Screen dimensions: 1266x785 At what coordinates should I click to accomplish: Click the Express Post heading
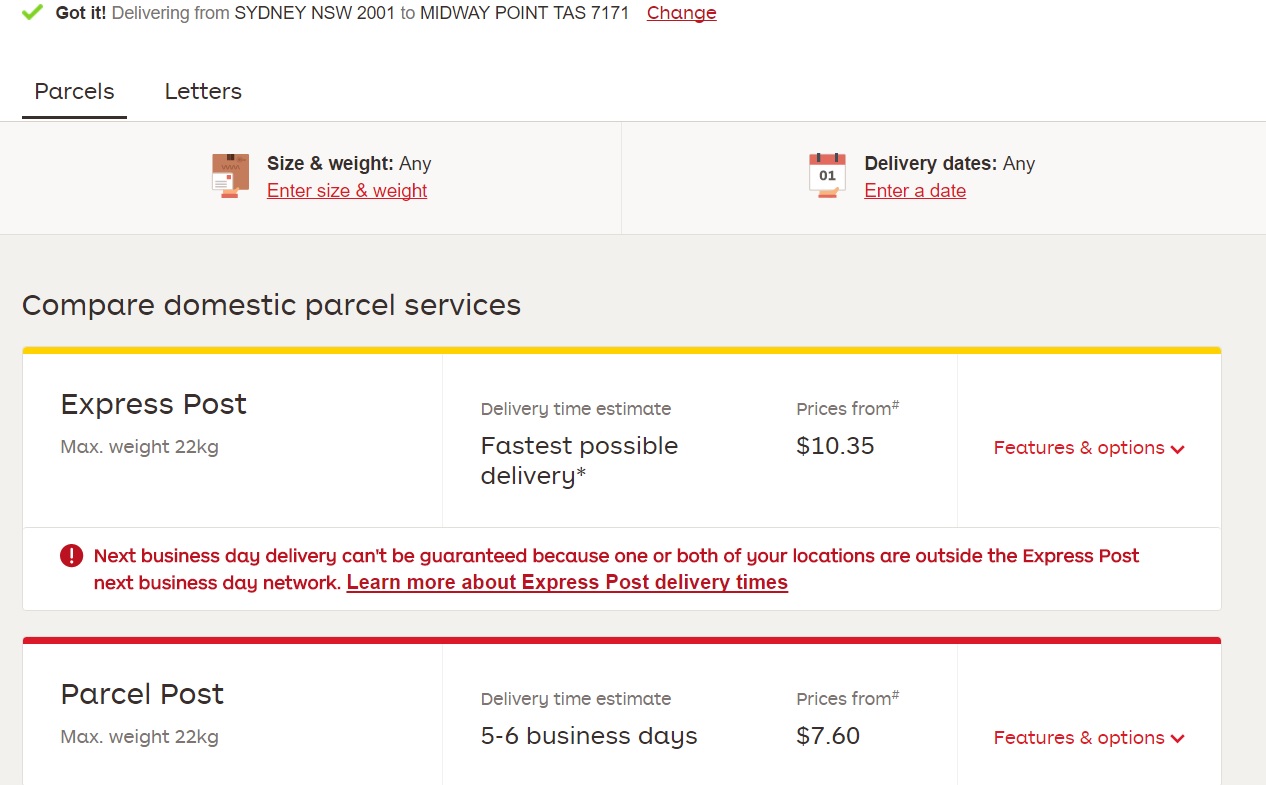click(x=153, y=404)
